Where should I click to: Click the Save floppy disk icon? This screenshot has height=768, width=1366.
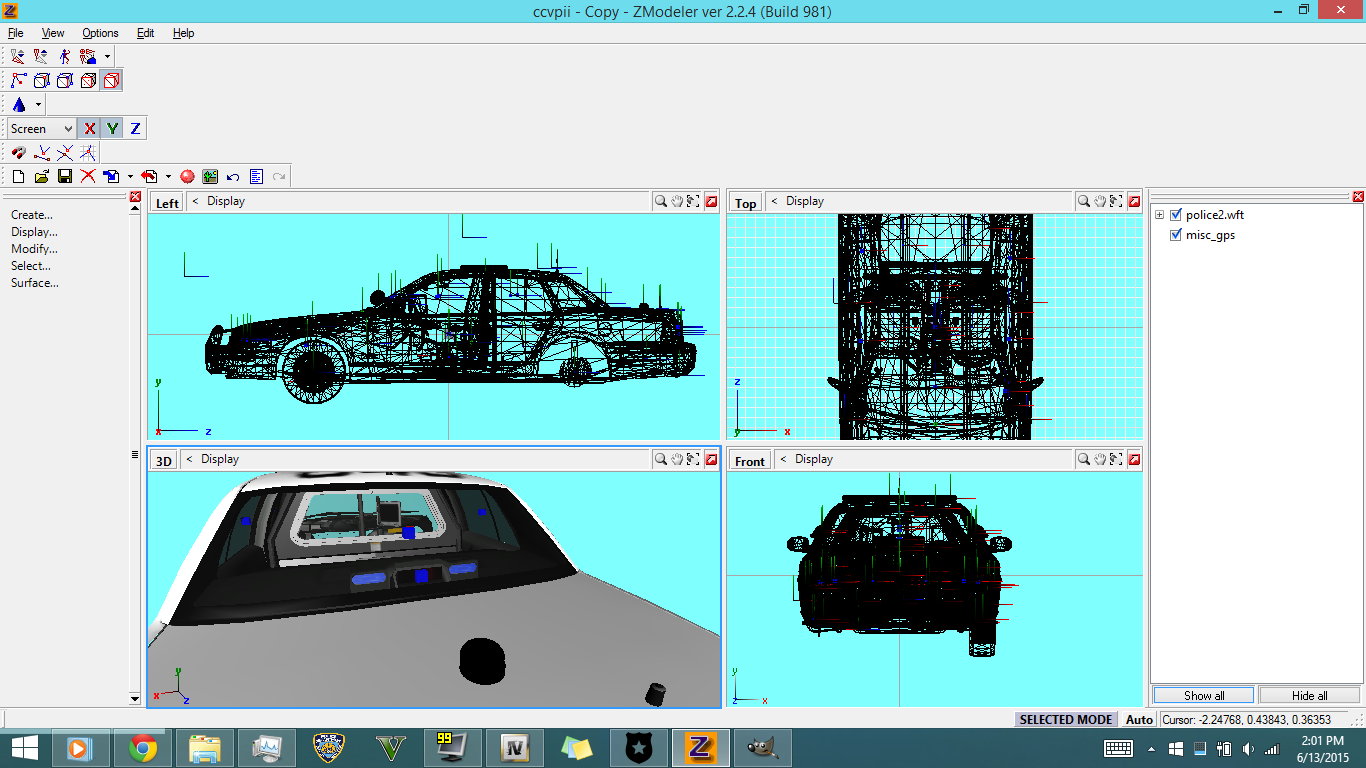point(65,177)
